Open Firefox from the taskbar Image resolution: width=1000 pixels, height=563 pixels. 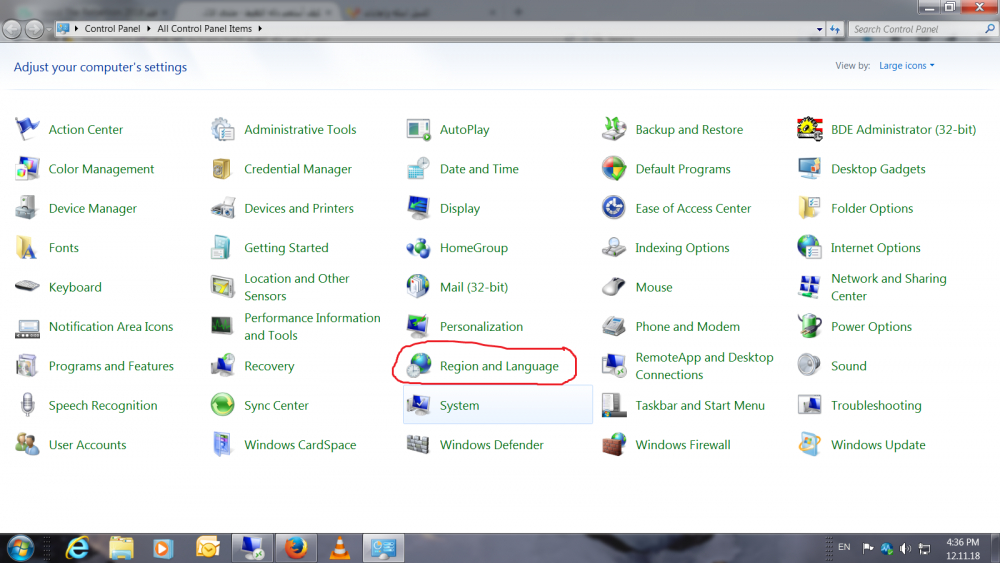(295, 548)
